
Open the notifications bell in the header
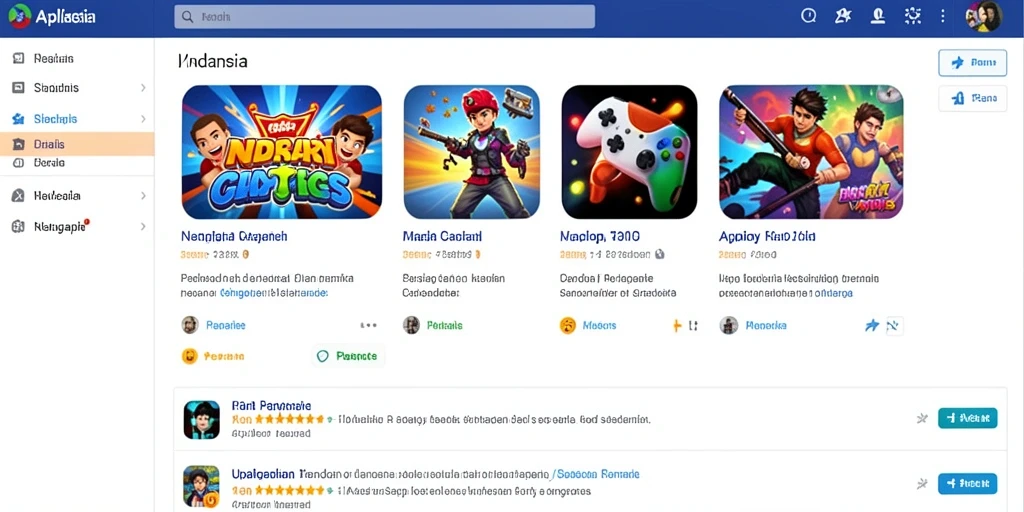[x=878, y=16]
